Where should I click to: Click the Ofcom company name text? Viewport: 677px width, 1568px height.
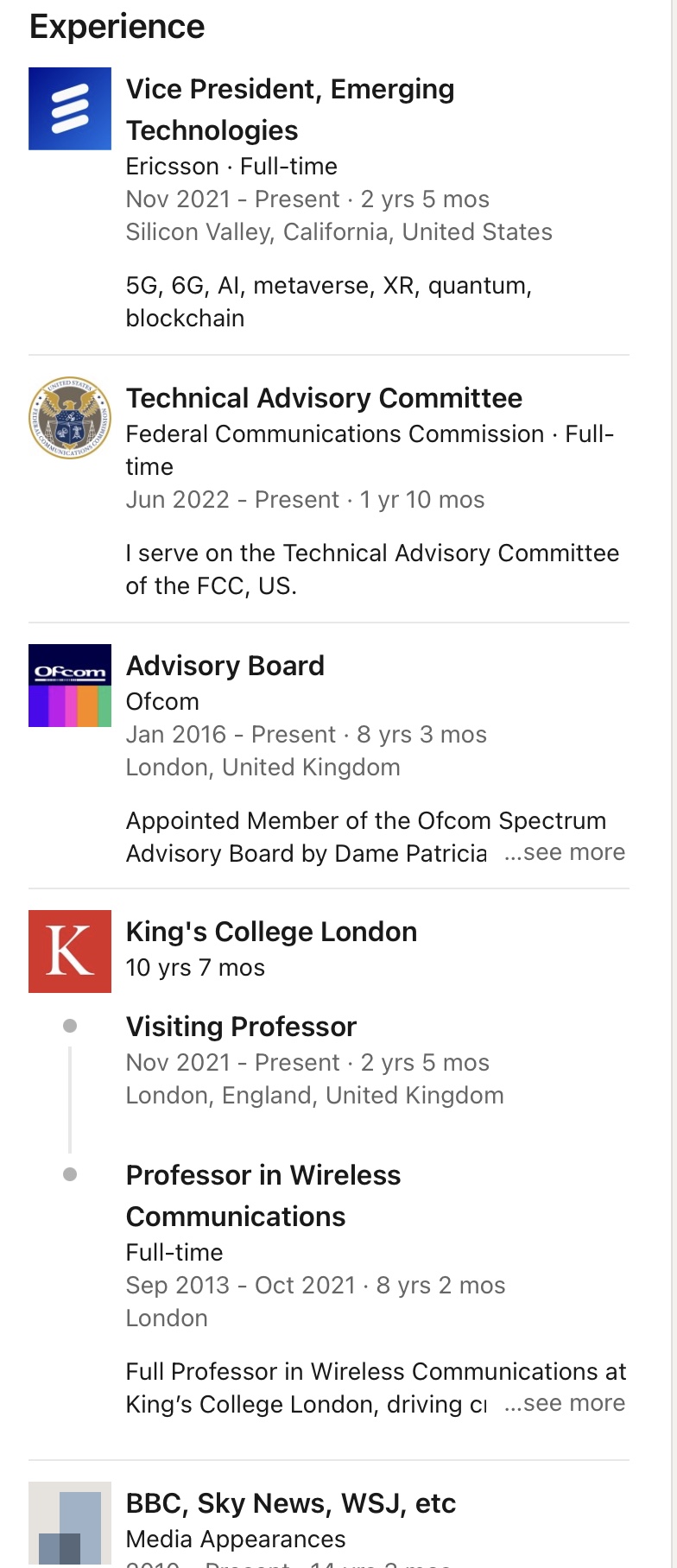coord(162,702)
